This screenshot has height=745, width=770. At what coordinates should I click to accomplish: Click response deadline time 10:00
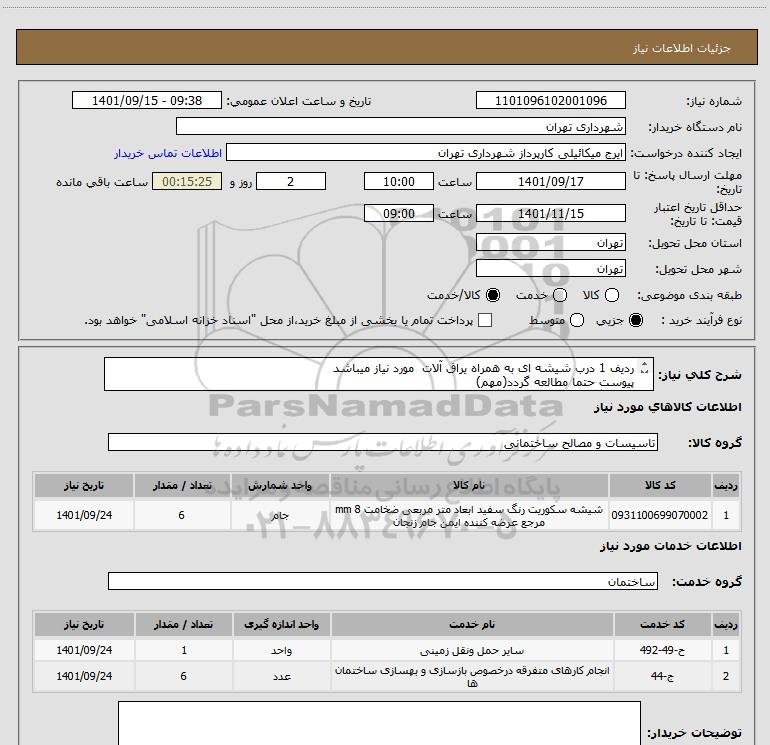coord(399,181)
